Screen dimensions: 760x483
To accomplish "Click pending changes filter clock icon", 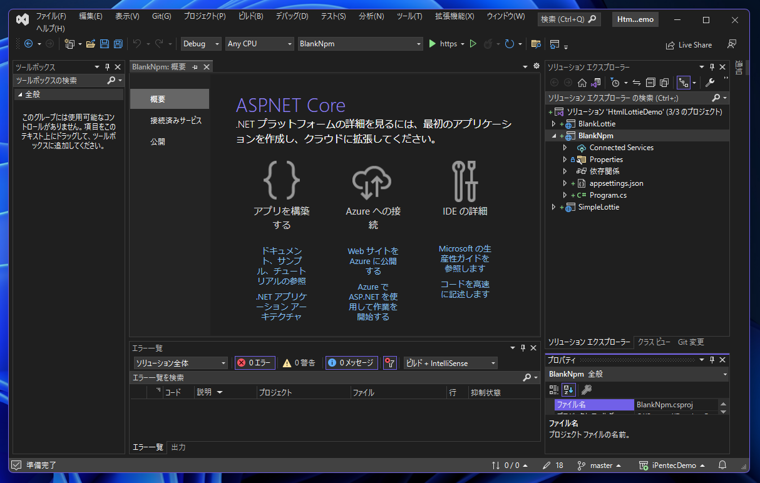I will [615, 83].
